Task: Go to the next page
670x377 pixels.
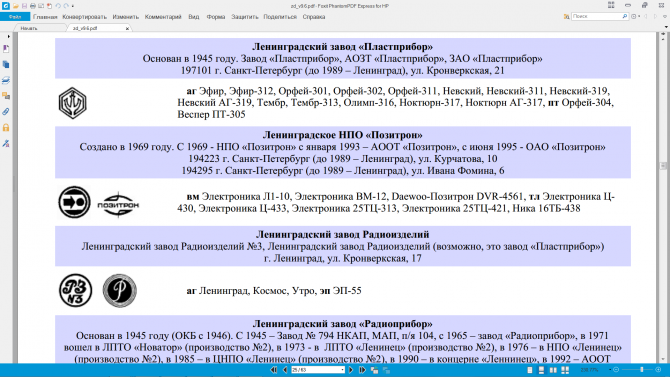Action: [x=351, y=370]
